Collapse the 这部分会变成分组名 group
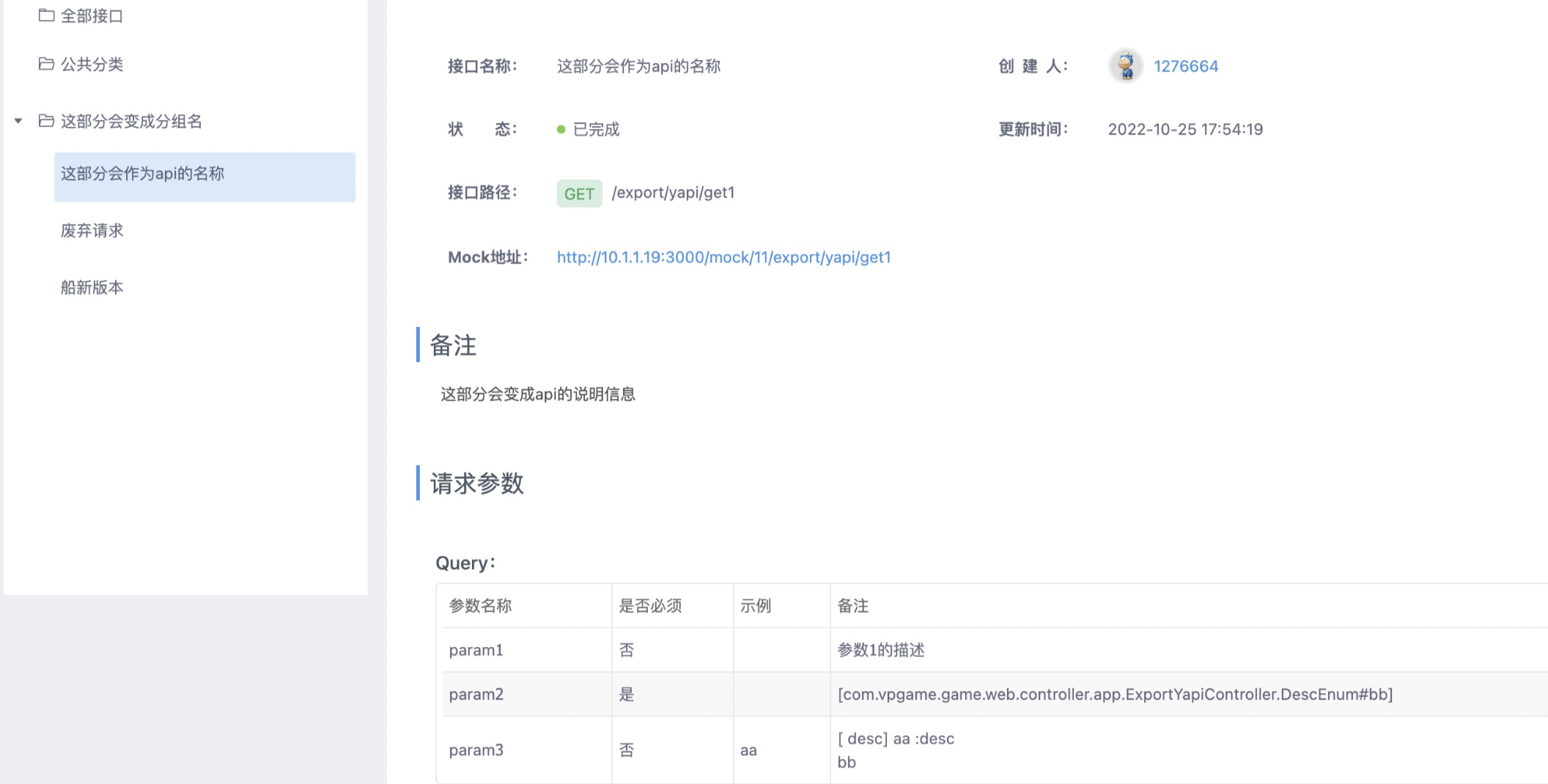The width and height of the screenshot is (1548, 784). point(18,122)
